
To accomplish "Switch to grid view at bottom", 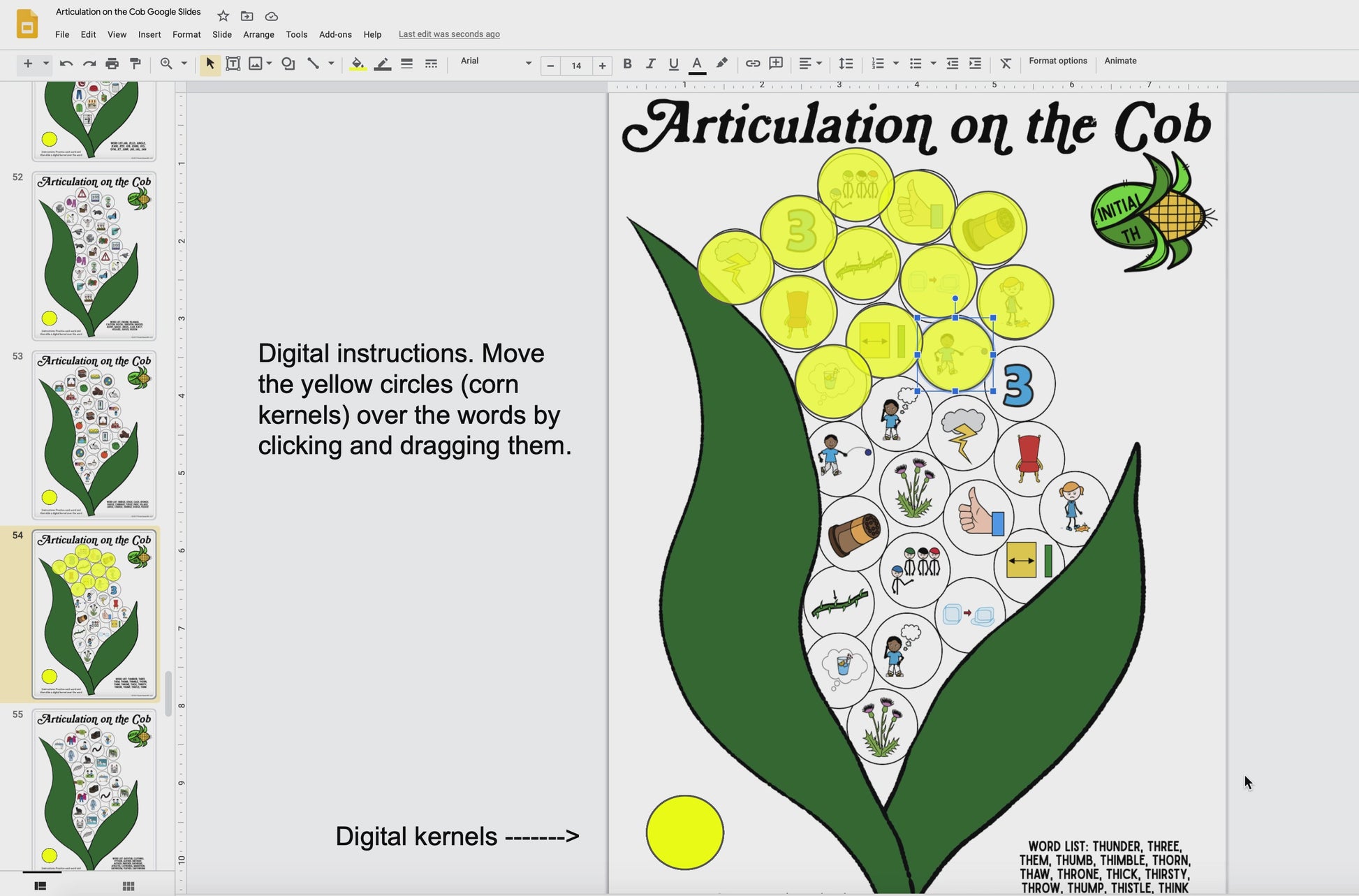I will pos(128,886).
